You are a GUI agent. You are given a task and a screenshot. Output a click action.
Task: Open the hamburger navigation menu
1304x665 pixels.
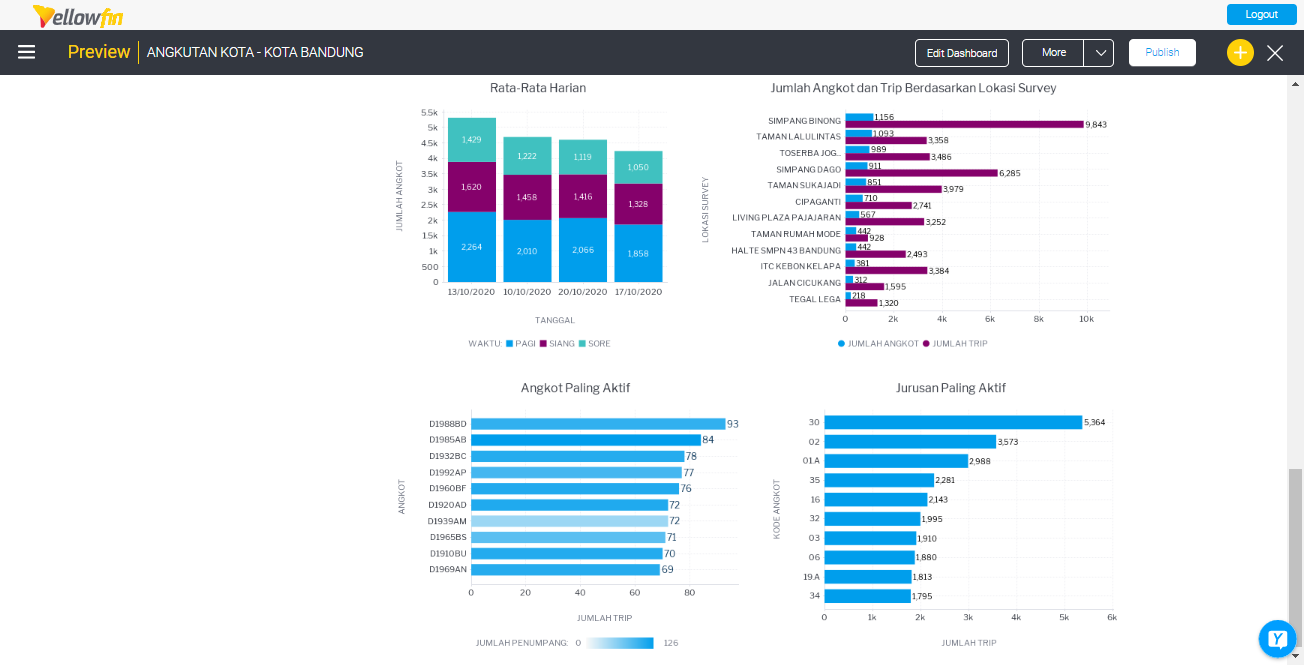click(27, 52)
